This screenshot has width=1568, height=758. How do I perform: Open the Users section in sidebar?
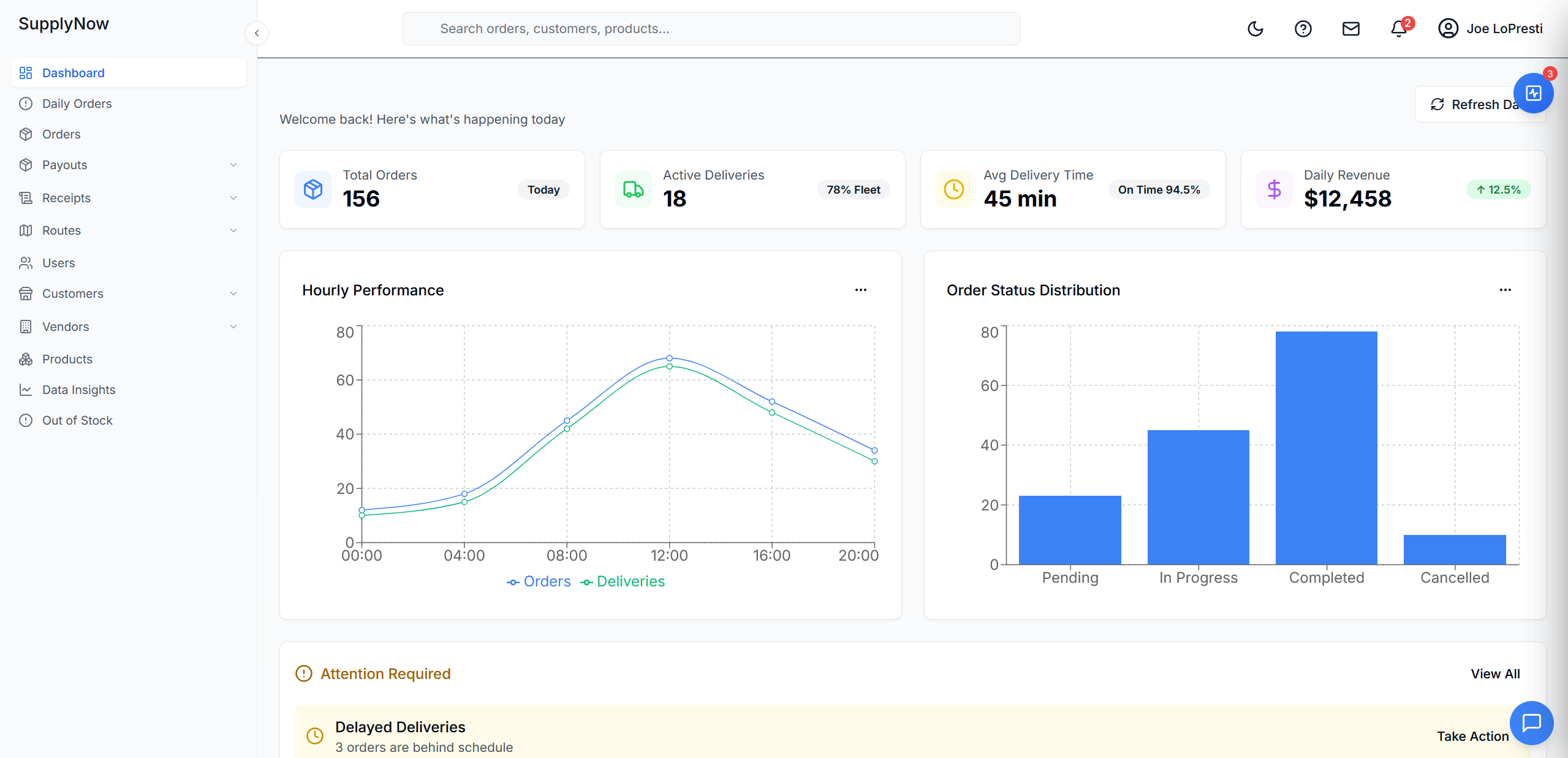[59, 262]
